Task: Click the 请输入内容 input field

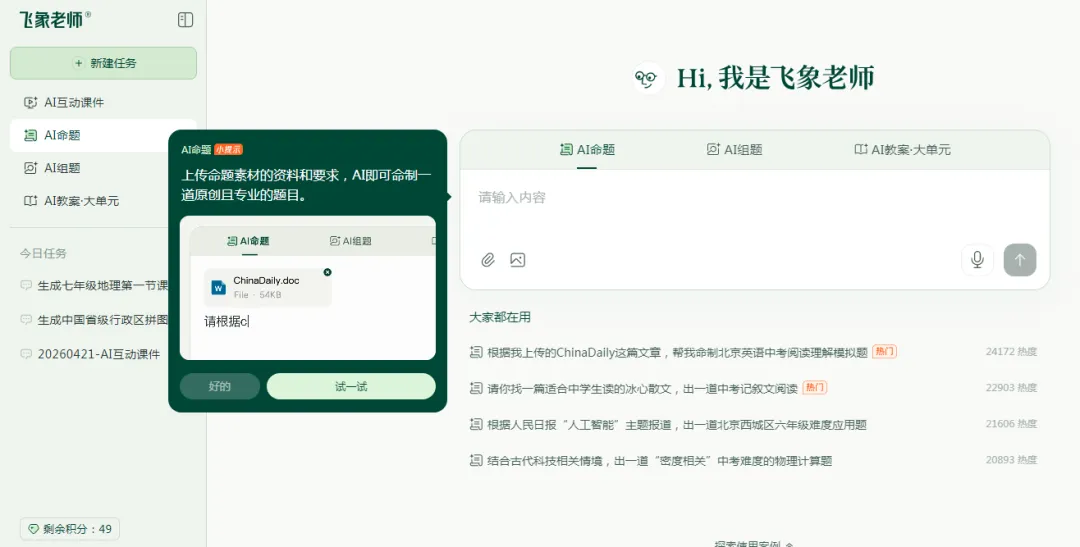Action: click(x=754, y=198)
